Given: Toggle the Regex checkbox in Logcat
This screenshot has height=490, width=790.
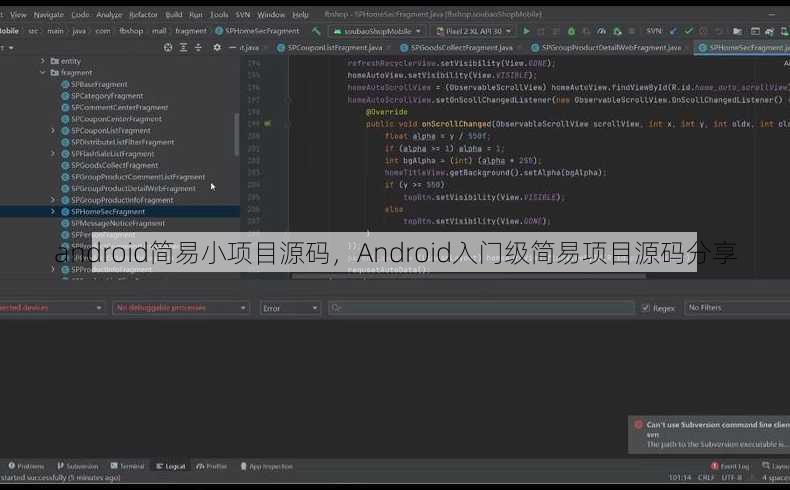Looking at the screenshot, I should [x=645, y=308].
